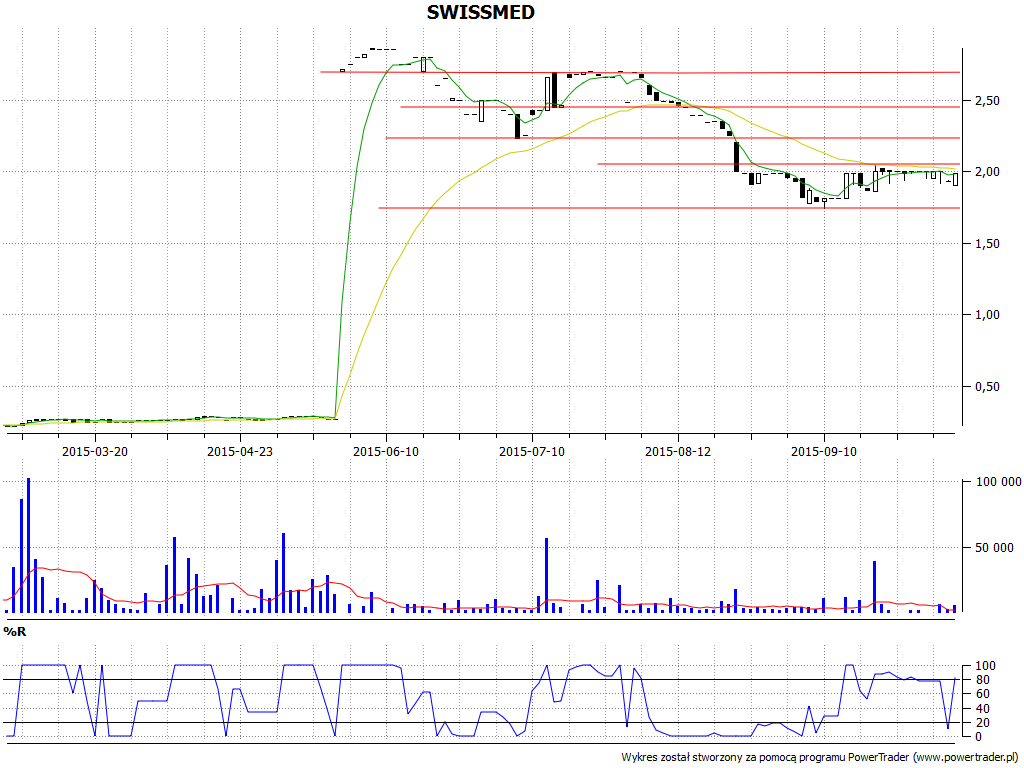Click the 1,50 price axis label

(987, 244)
